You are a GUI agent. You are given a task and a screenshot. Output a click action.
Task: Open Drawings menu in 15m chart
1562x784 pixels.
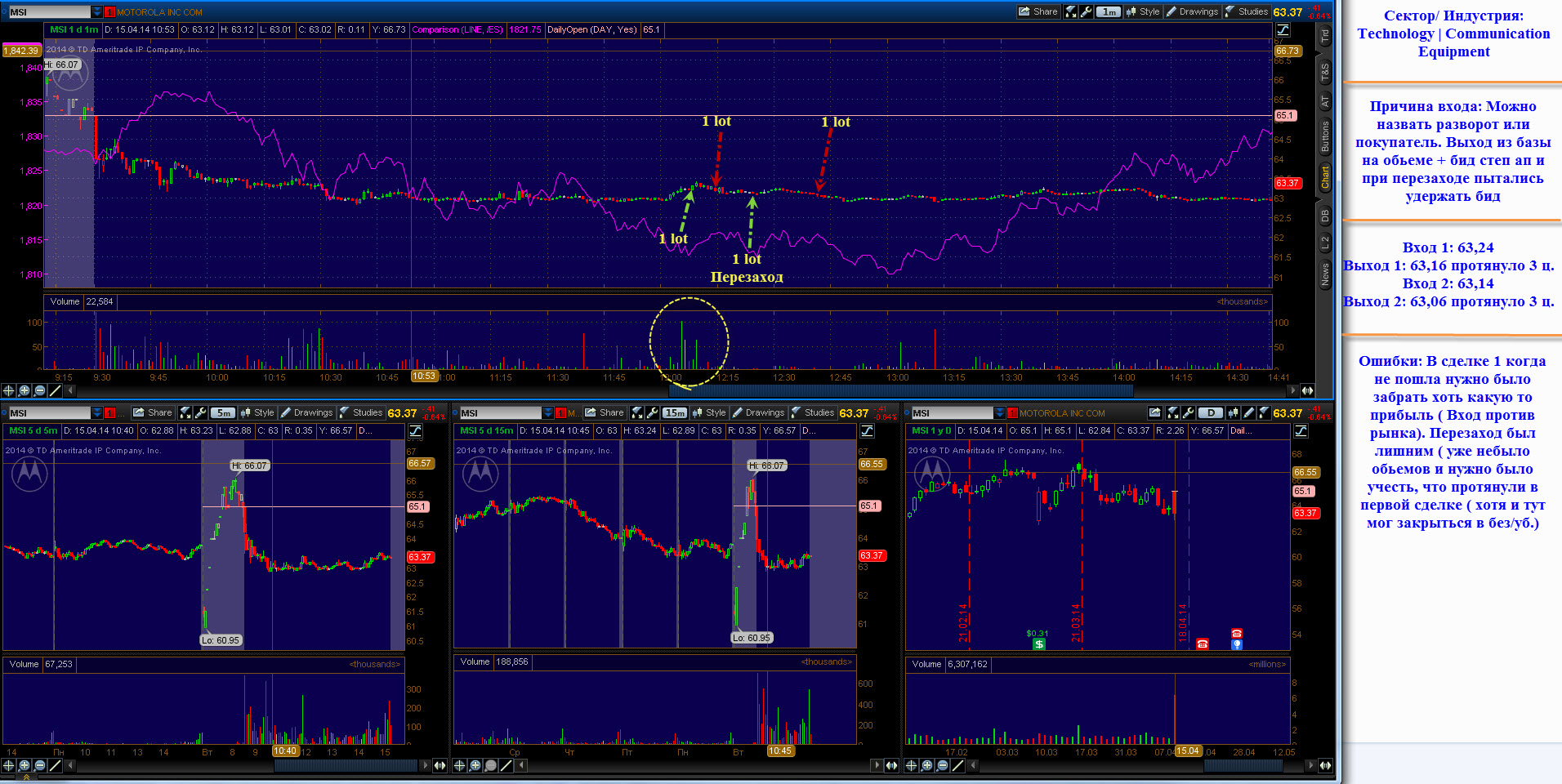[758, 412]
